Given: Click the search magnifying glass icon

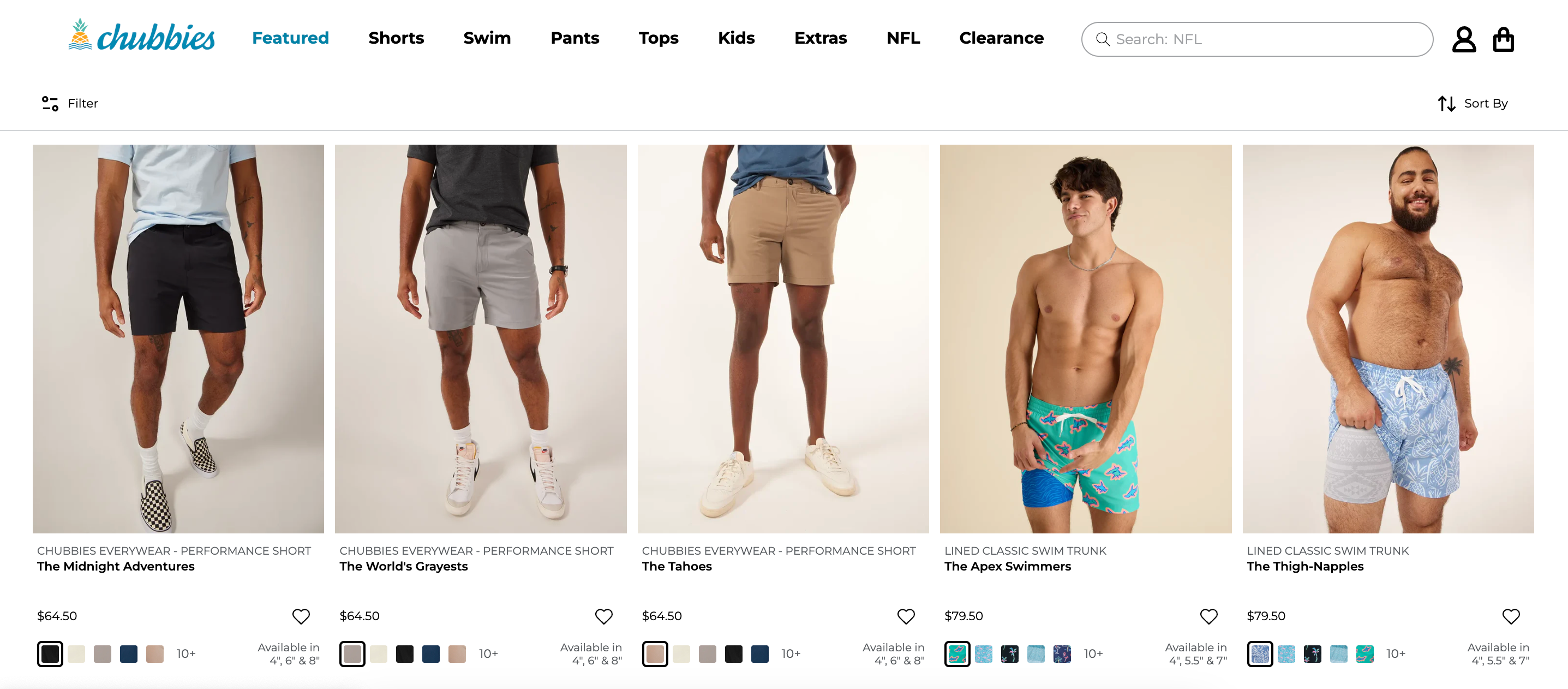Looking at the screenshot, I should [1103, 40].
